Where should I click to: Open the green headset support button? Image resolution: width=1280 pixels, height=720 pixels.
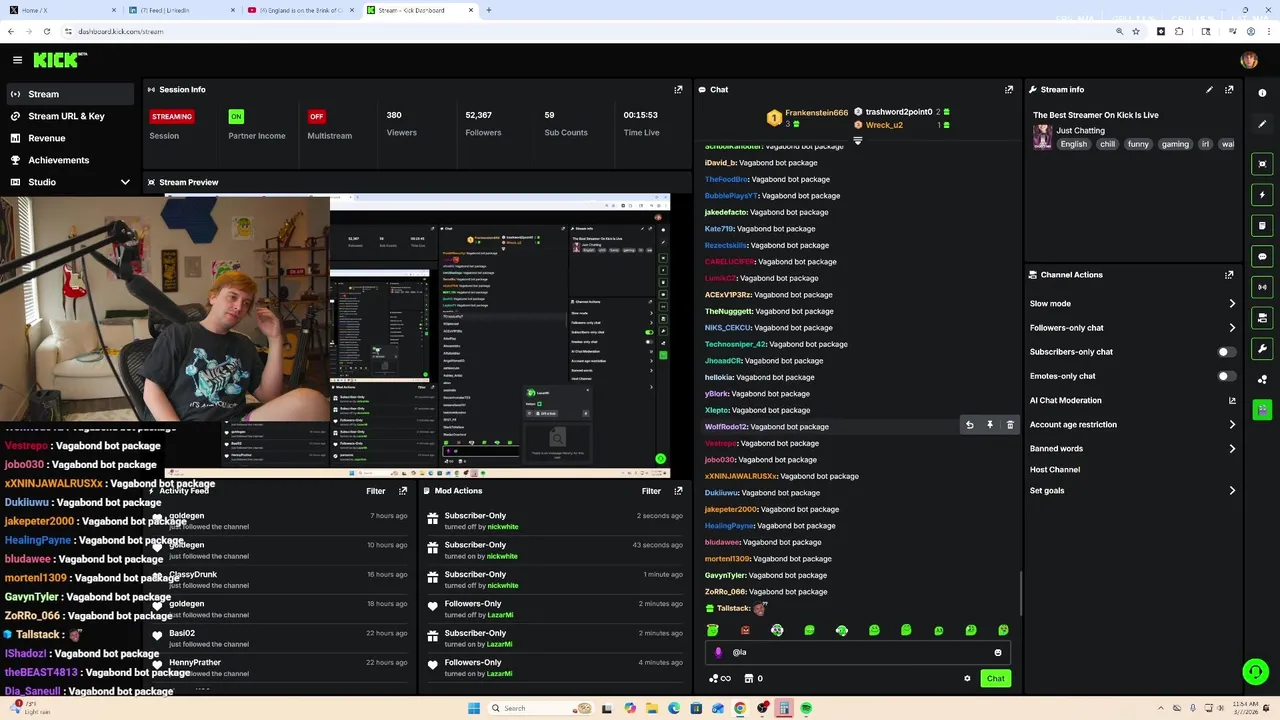pos(1255,672)
